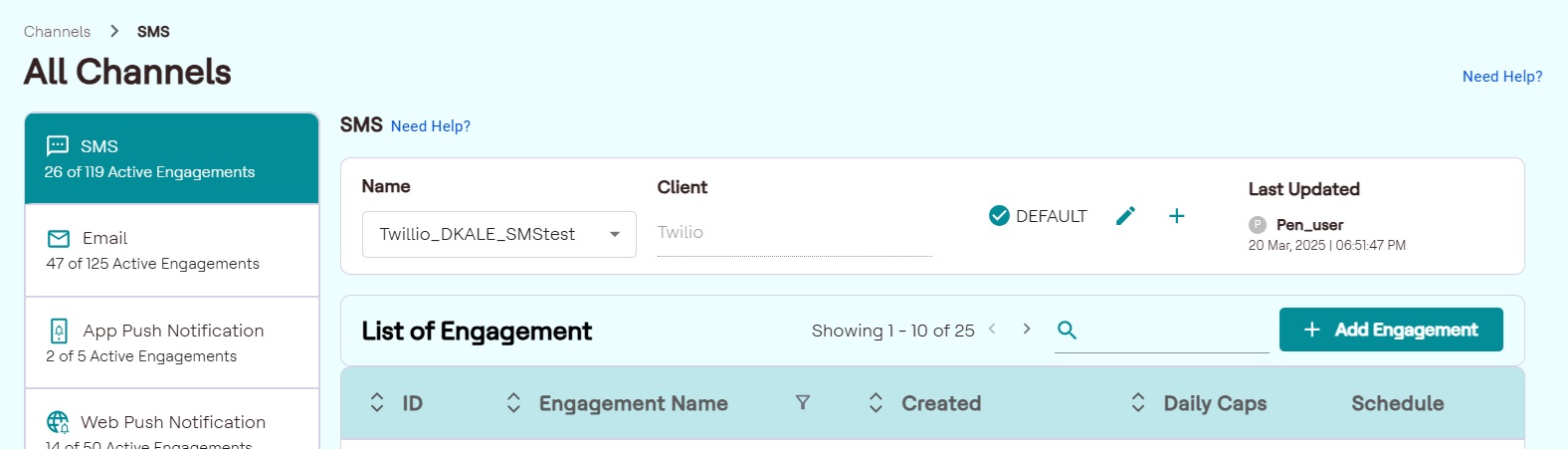The image size is (1568, 449).
Task: Click the filter icon beside Engagement Name
Action: pos(803,402)
